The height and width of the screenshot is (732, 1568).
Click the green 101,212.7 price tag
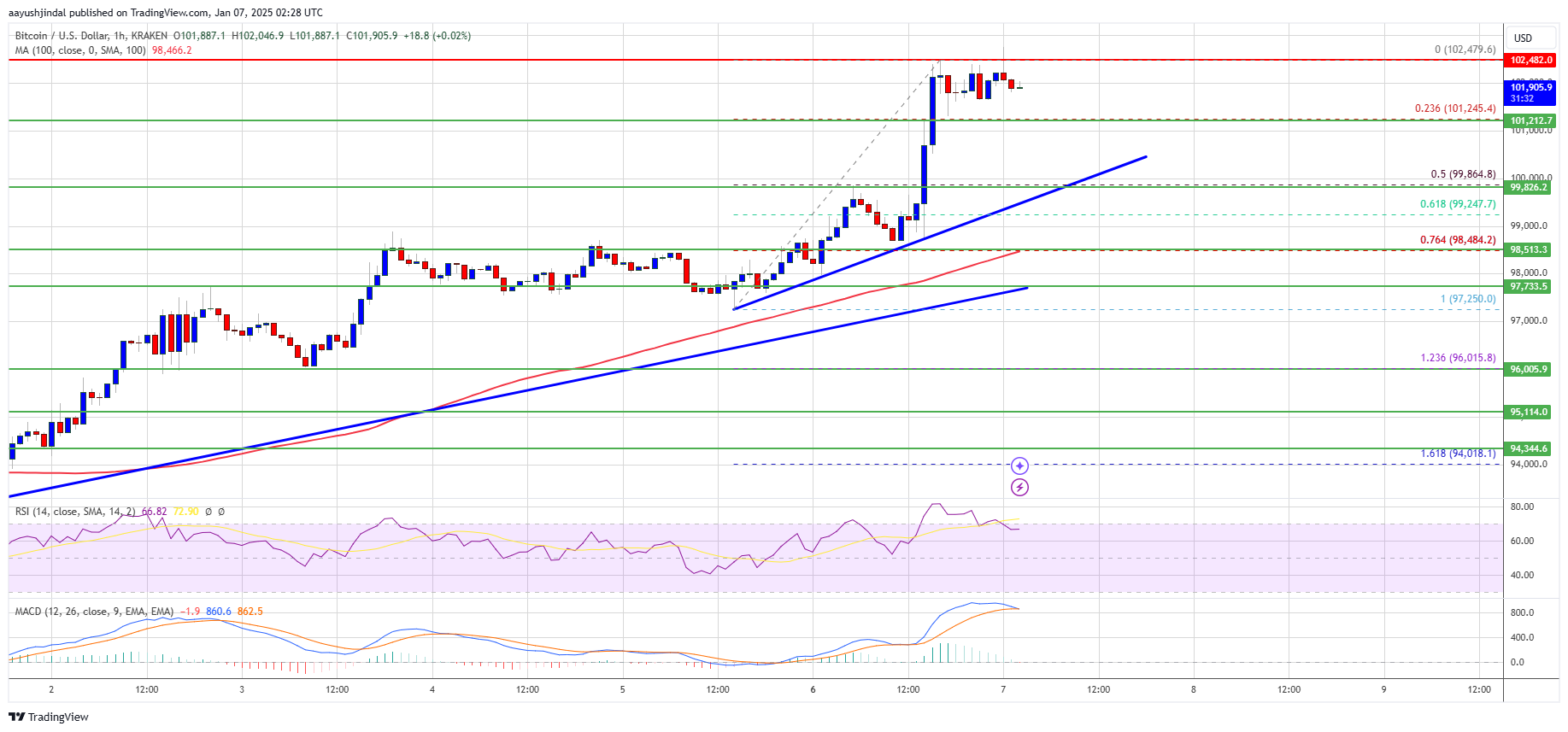coord(1530,120)
